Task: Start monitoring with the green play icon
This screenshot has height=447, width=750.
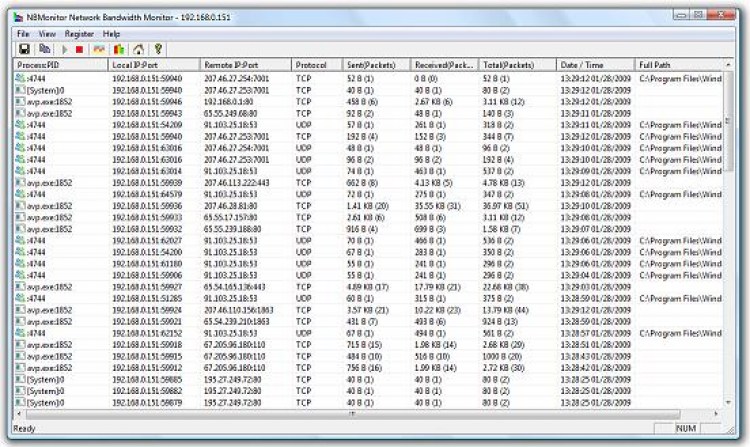Action: [65, 49]
